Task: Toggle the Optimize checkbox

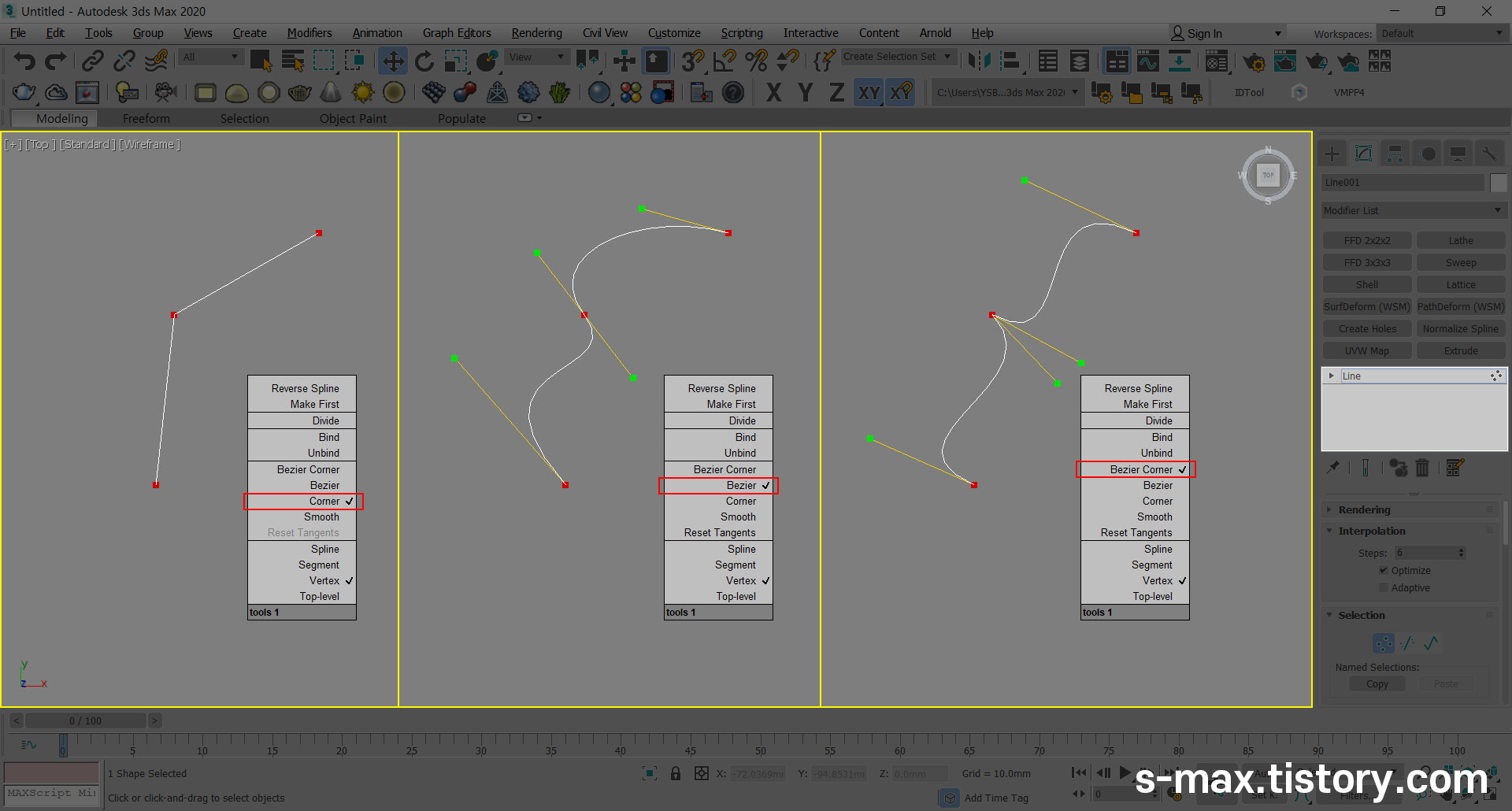Action: [x=1384, y=570]
